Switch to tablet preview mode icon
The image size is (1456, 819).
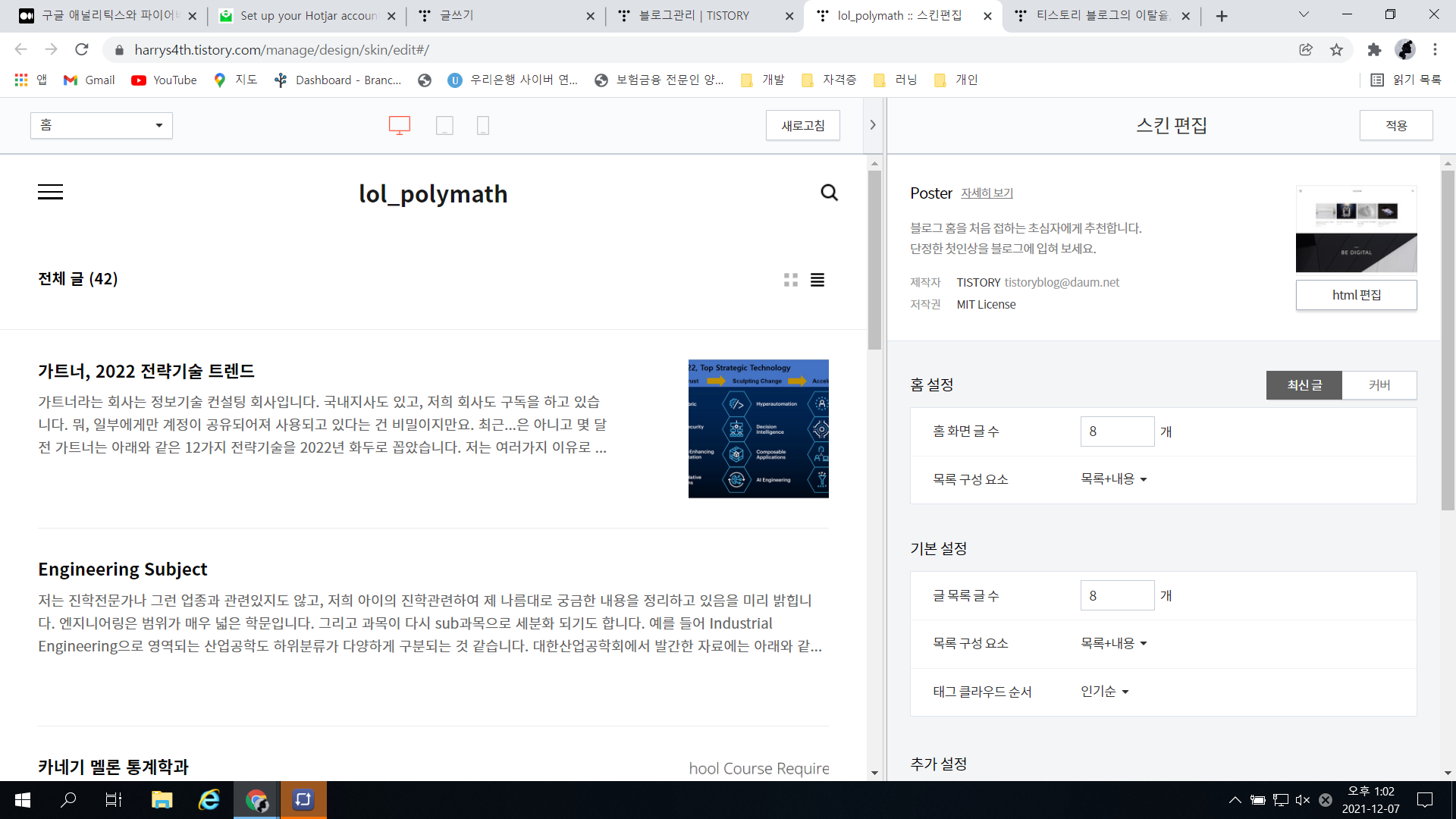[x=444, y=125]
